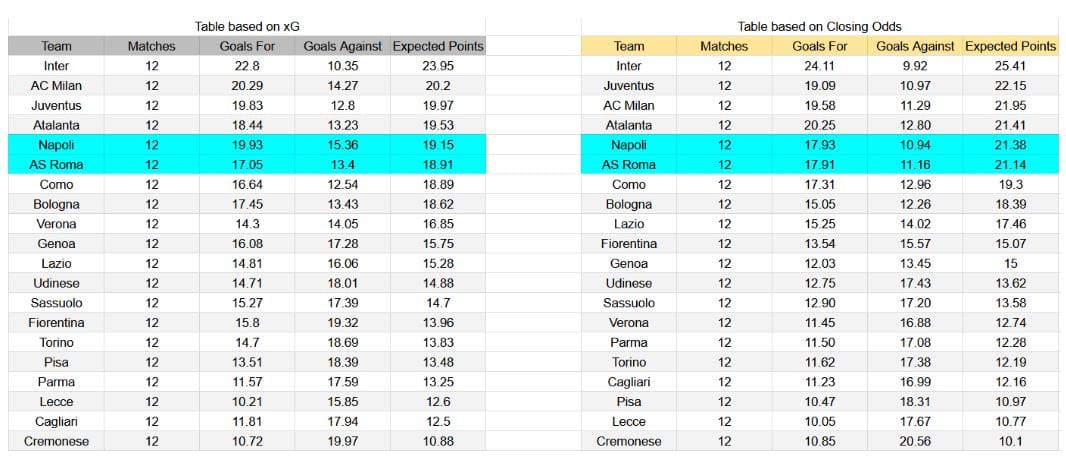Viewport: 1066px width, 469px height.
Task: Select the Como cell in xG table
Action: tap(56, 184)
